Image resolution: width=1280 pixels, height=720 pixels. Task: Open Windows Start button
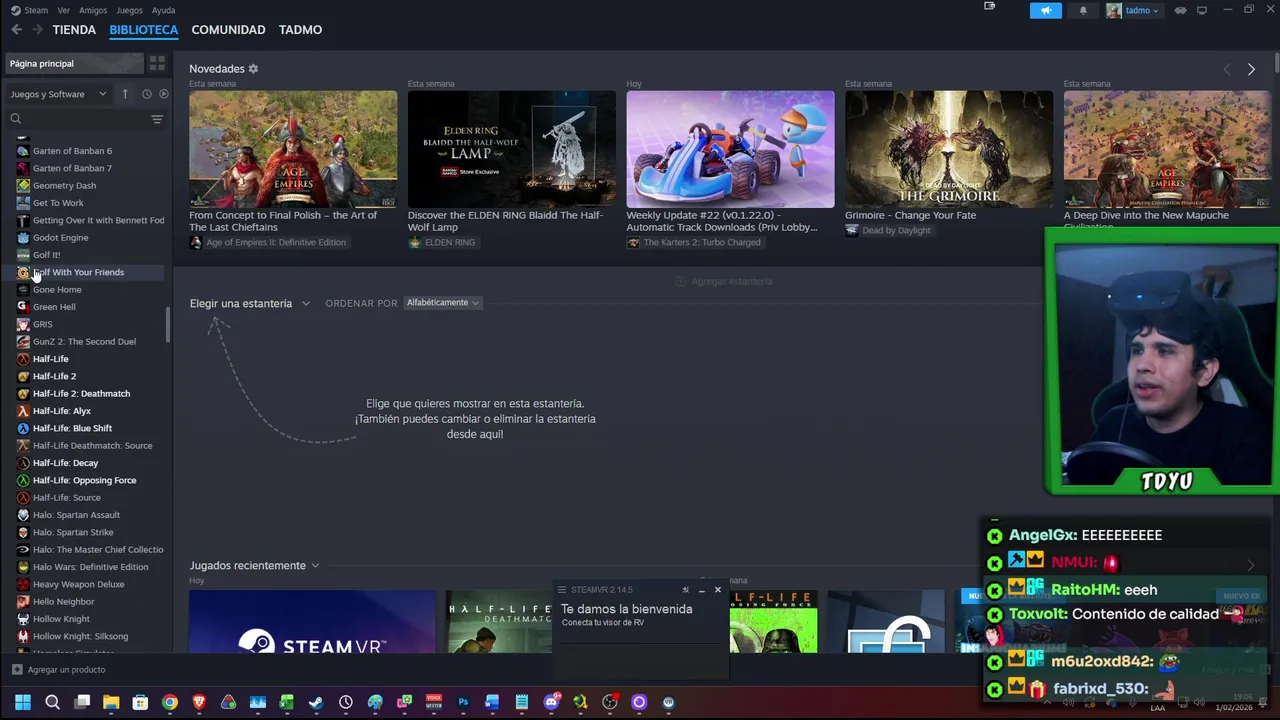point(23,703)
